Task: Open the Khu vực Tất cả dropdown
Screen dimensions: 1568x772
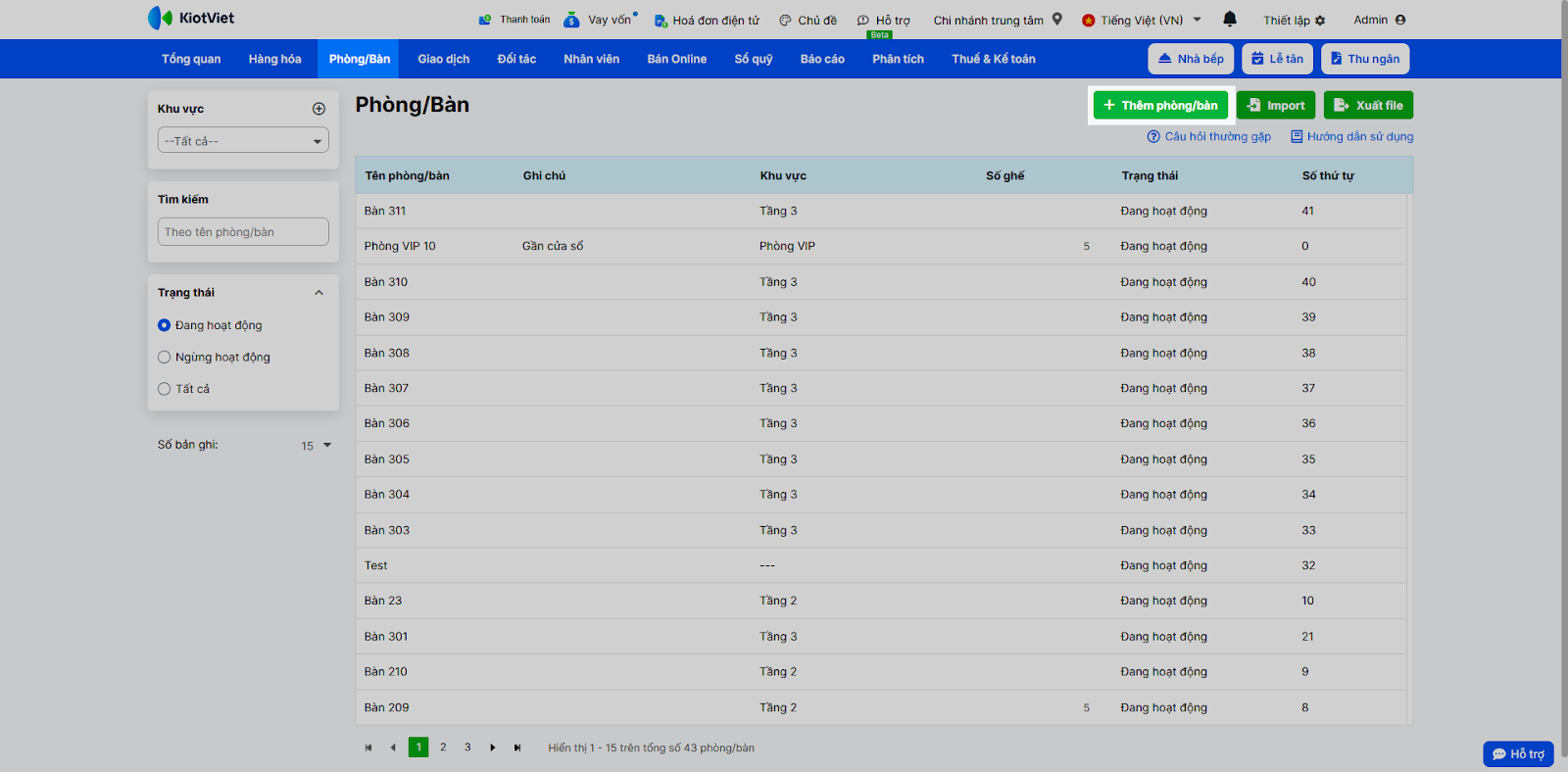Action: (243, 140)
